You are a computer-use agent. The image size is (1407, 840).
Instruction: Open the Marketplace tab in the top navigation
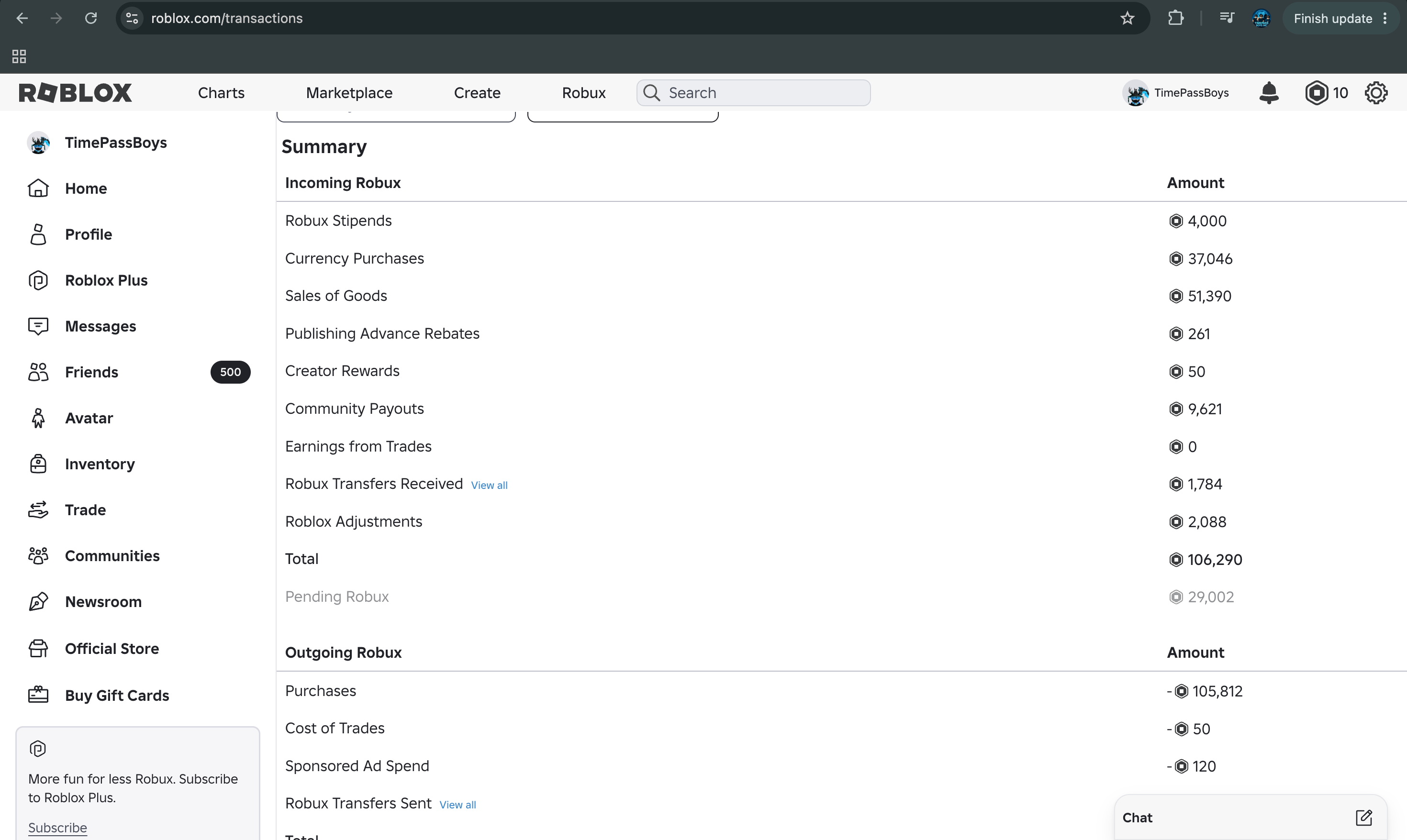[349, 93]
